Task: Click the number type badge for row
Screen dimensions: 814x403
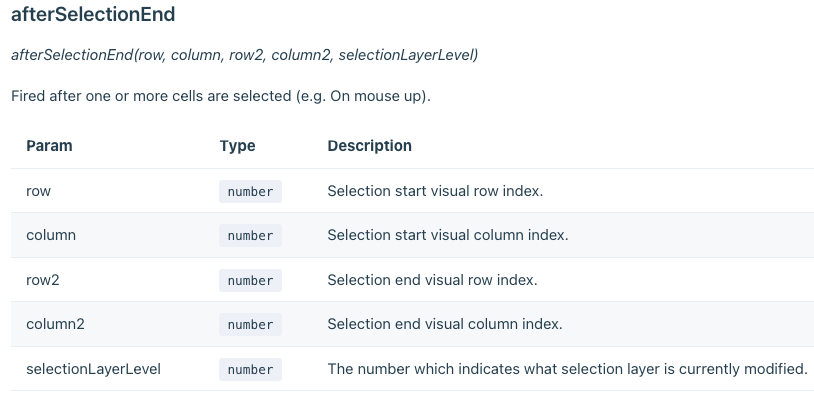Action: [x=250, y=191]
